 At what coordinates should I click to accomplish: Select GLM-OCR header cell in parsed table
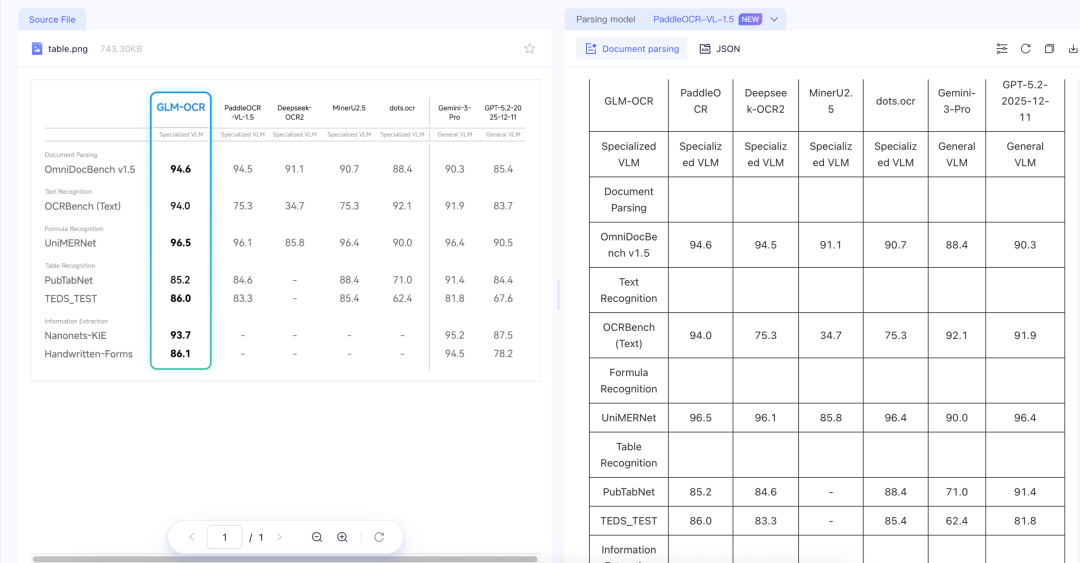629,101
